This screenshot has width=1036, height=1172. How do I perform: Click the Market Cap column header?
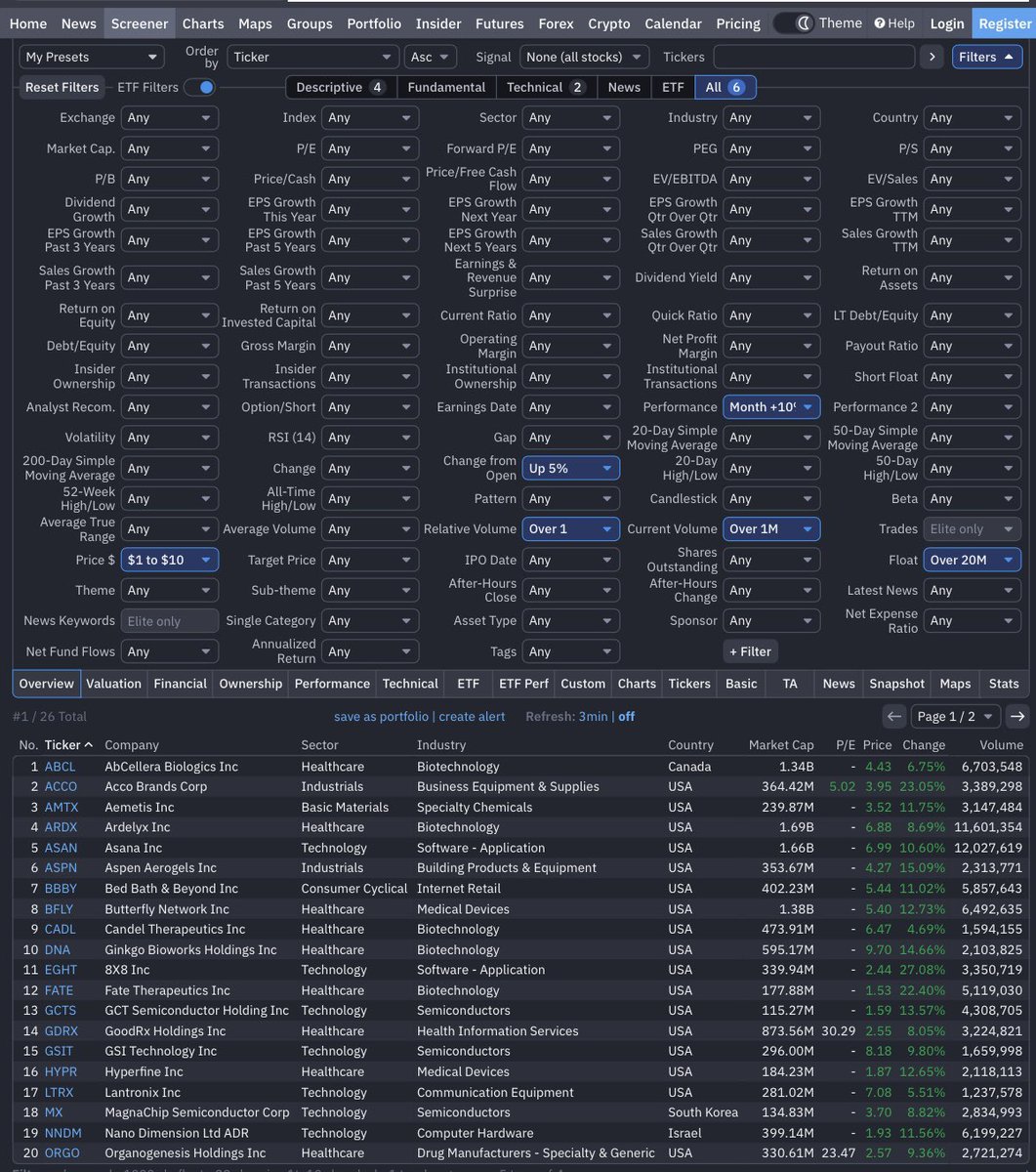tap(780, 745)
